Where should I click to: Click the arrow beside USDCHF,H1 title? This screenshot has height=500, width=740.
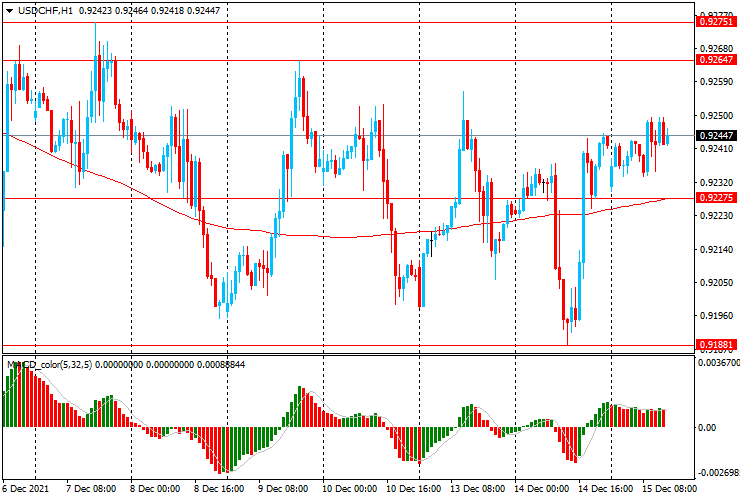pyautogui.click(x=9, y=9)
